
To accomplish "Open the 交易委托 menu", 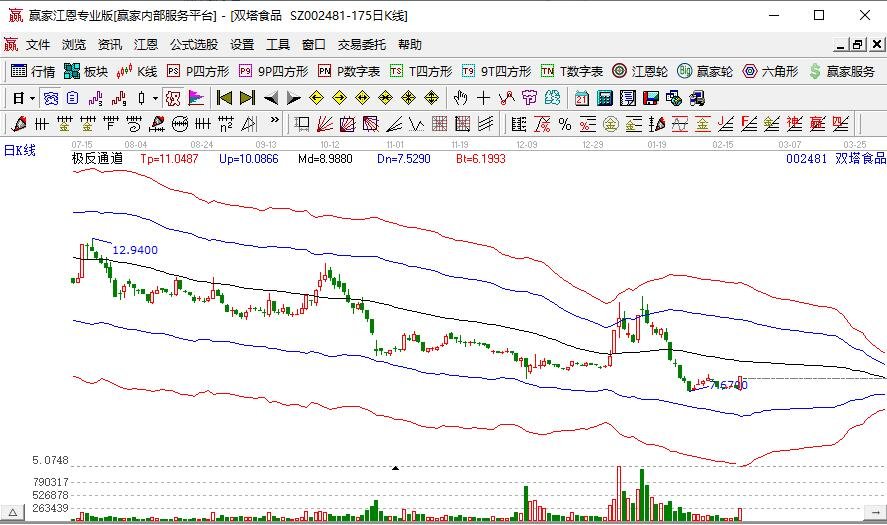I will point(361,45).
